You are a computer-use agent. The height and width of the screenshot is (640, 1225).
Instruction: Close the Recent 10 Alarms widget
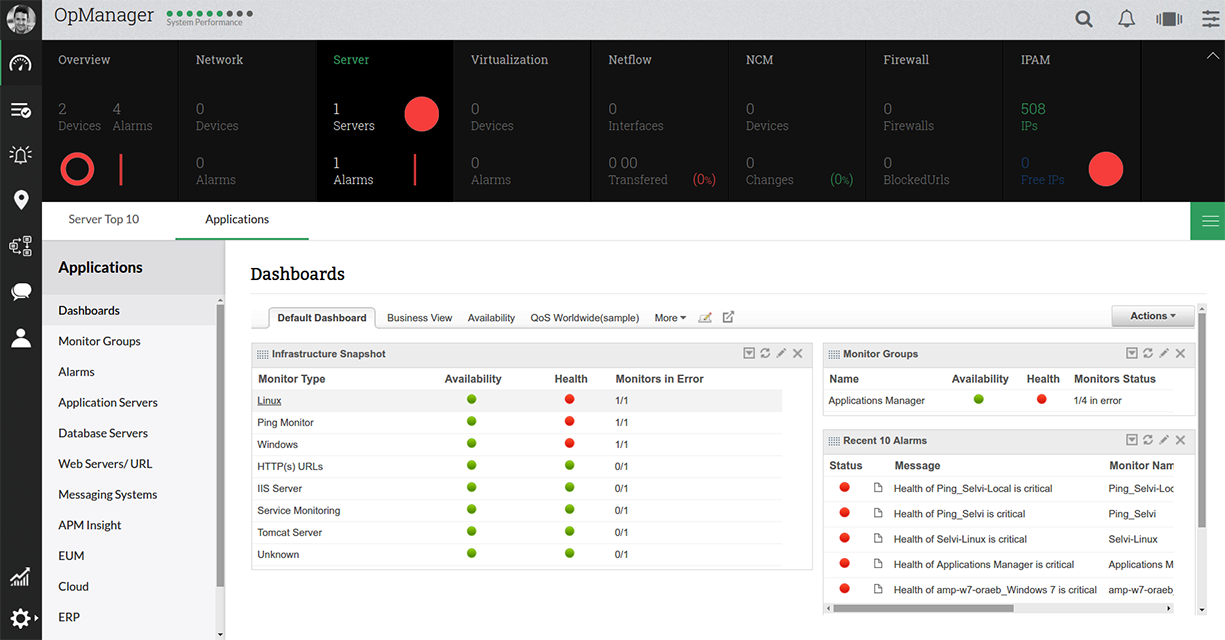coord(1180,440)
